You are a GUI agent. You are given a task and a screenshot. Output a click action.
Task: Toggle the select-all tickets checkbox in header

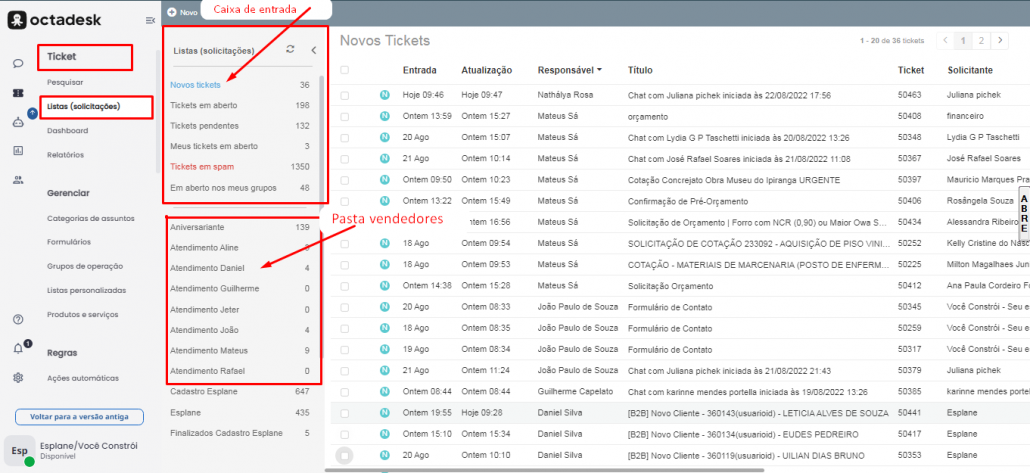(x=345, y=70)
